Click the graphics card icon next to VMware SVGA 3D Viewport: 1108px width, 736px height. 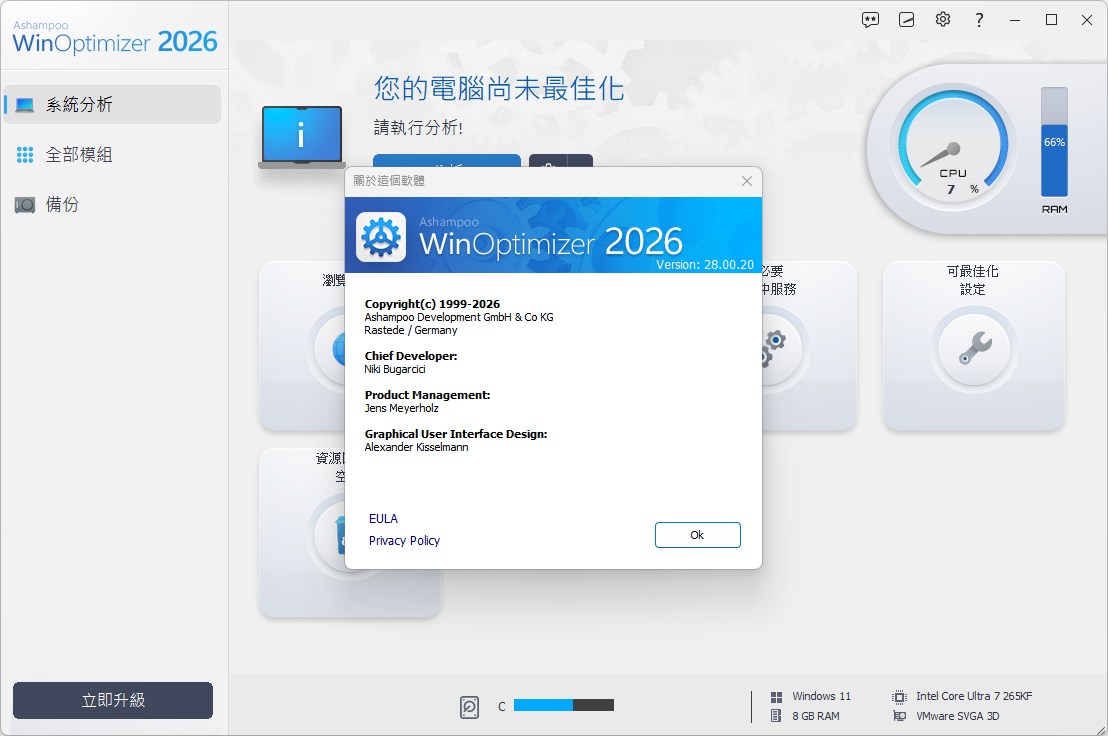(x=899, y=716)
